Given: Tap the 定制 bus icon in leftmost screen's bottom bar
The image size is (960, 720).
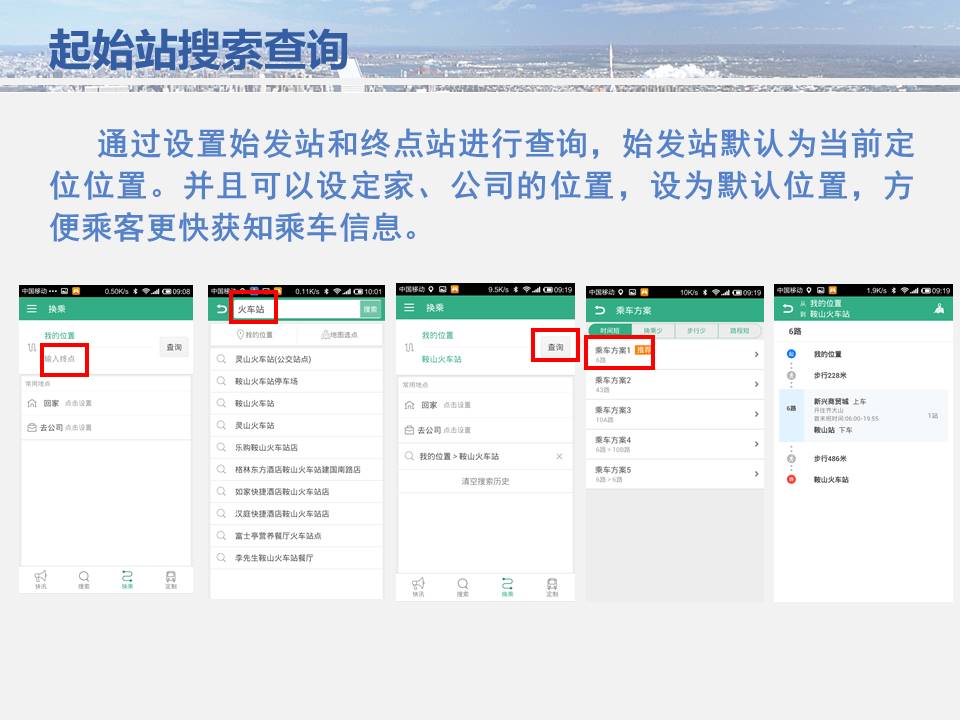Looking at the screenshot, I should pyautogui.click(x=171, y=579).
